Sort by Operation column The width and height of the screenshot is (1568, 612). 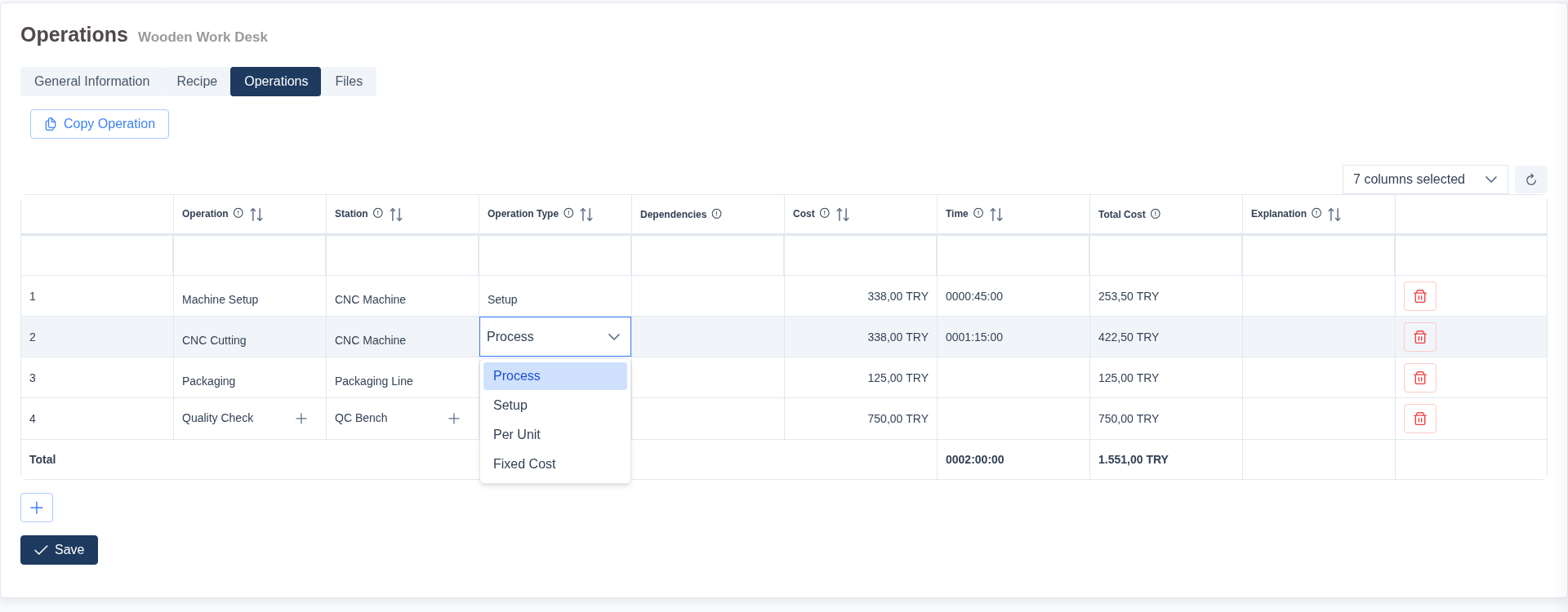(256, 215)
